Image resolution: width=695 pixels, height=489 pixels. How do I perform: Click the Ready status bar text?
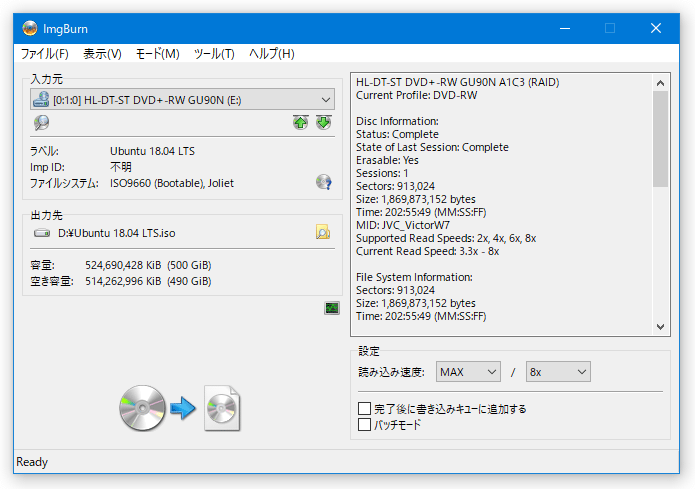tap(32, 462)
